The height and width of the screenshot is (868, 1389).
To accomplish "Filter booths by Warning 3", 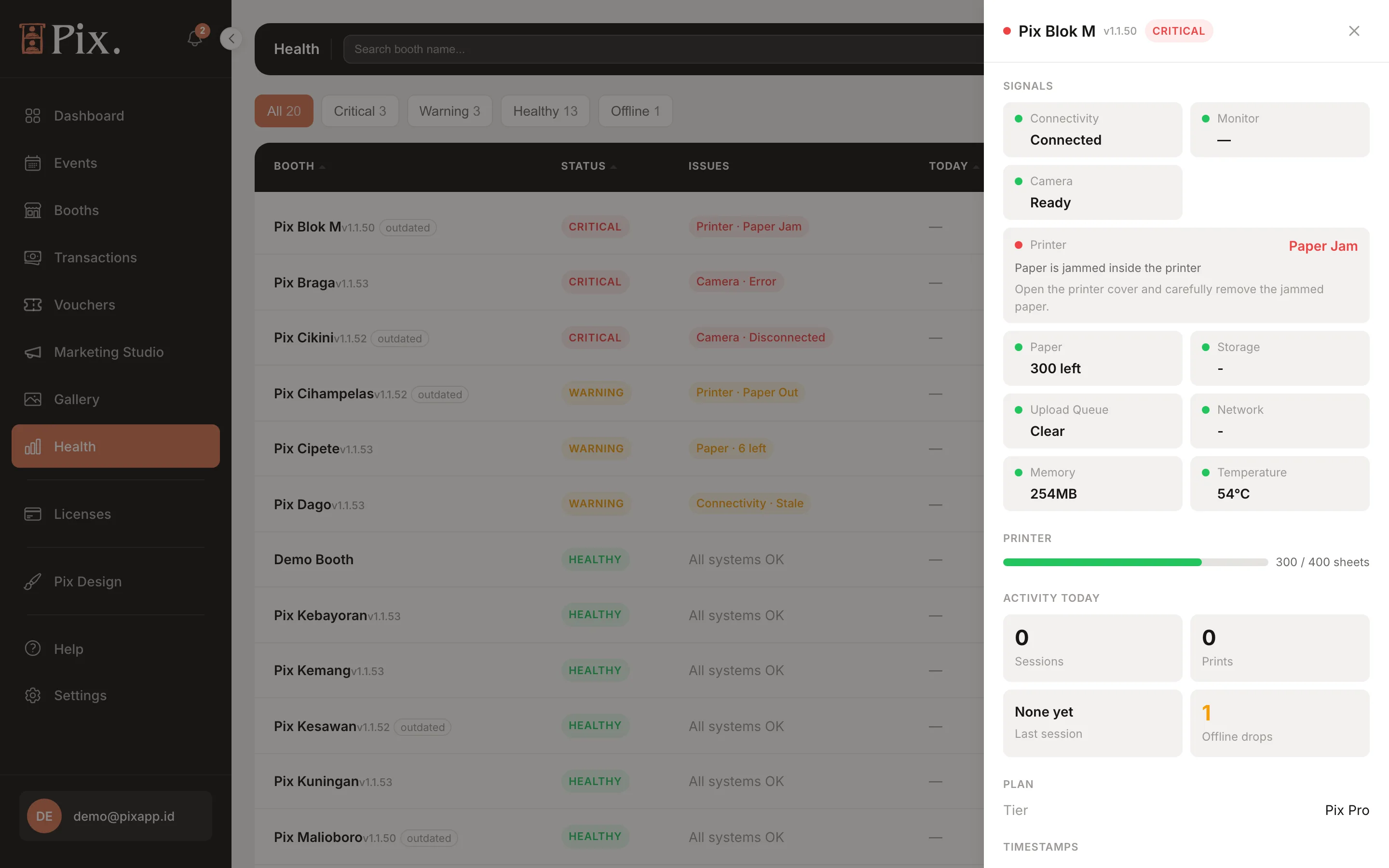I will [x=449, y=111].
